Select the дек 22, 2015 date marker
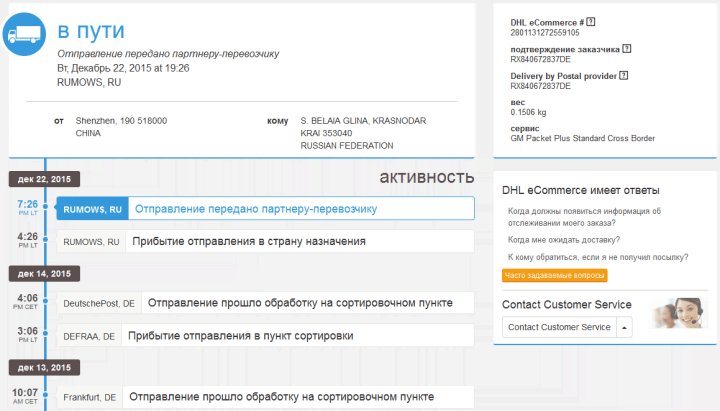Screen dimensions: 720x411 (44, 179)
